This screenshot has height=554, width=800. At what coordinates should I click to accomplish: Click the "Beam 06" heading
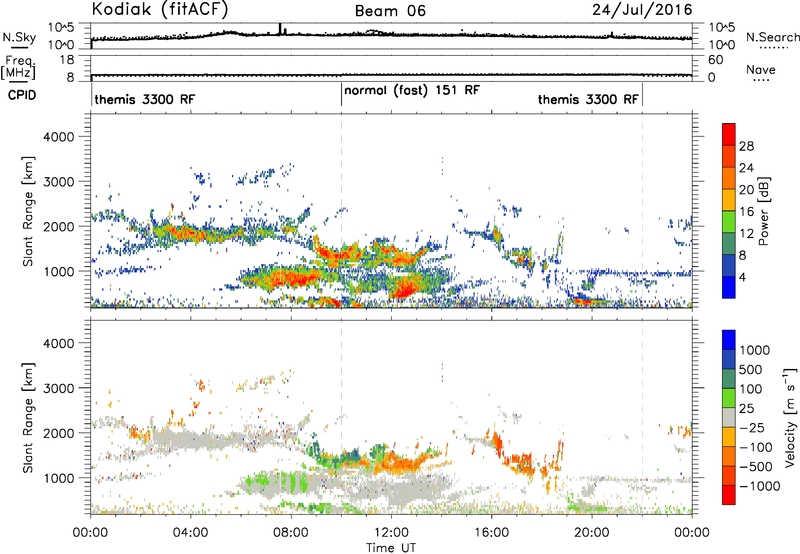(x=390, y=11)
